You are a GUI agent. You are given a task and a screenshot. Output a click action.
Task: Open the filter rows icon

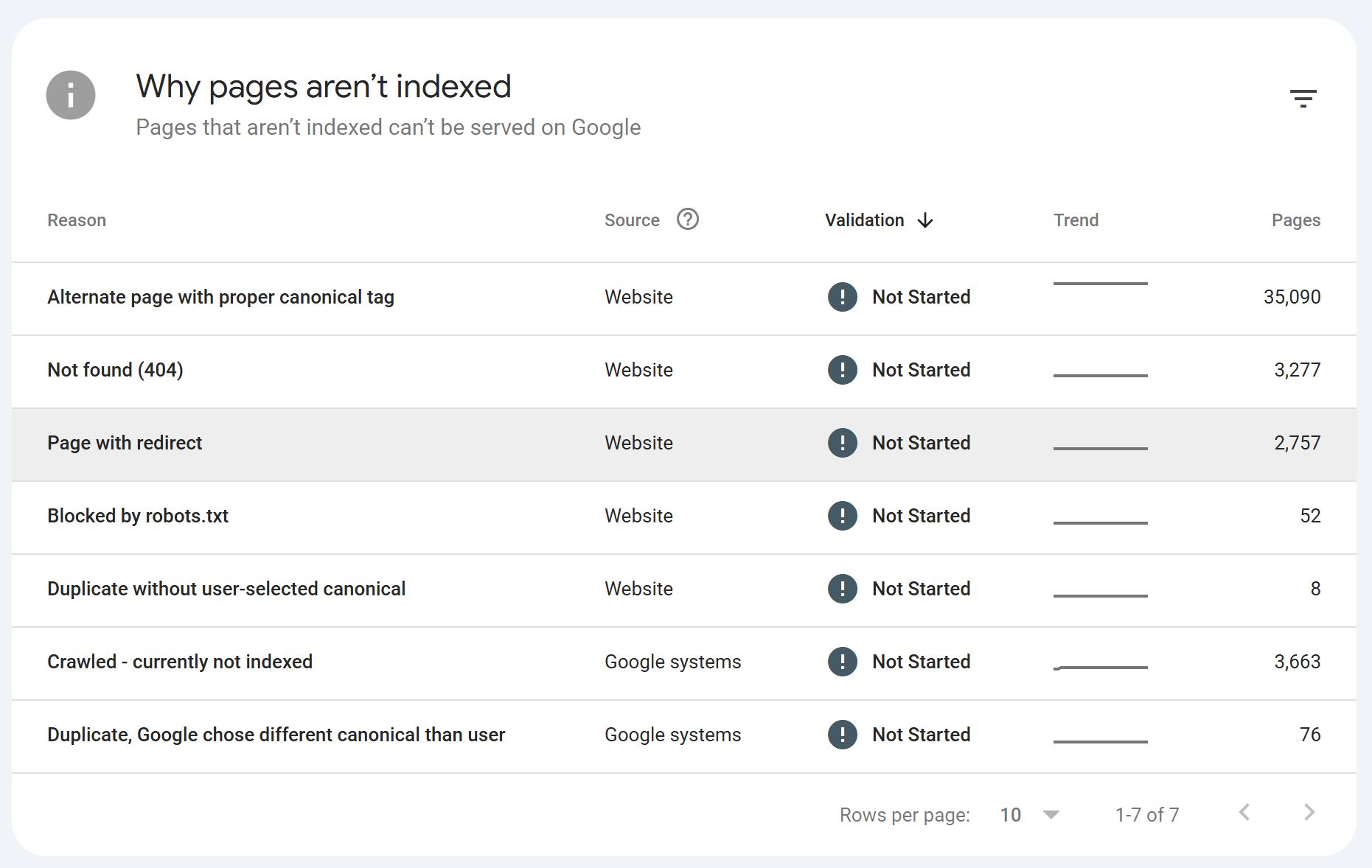click(1303, 98)
